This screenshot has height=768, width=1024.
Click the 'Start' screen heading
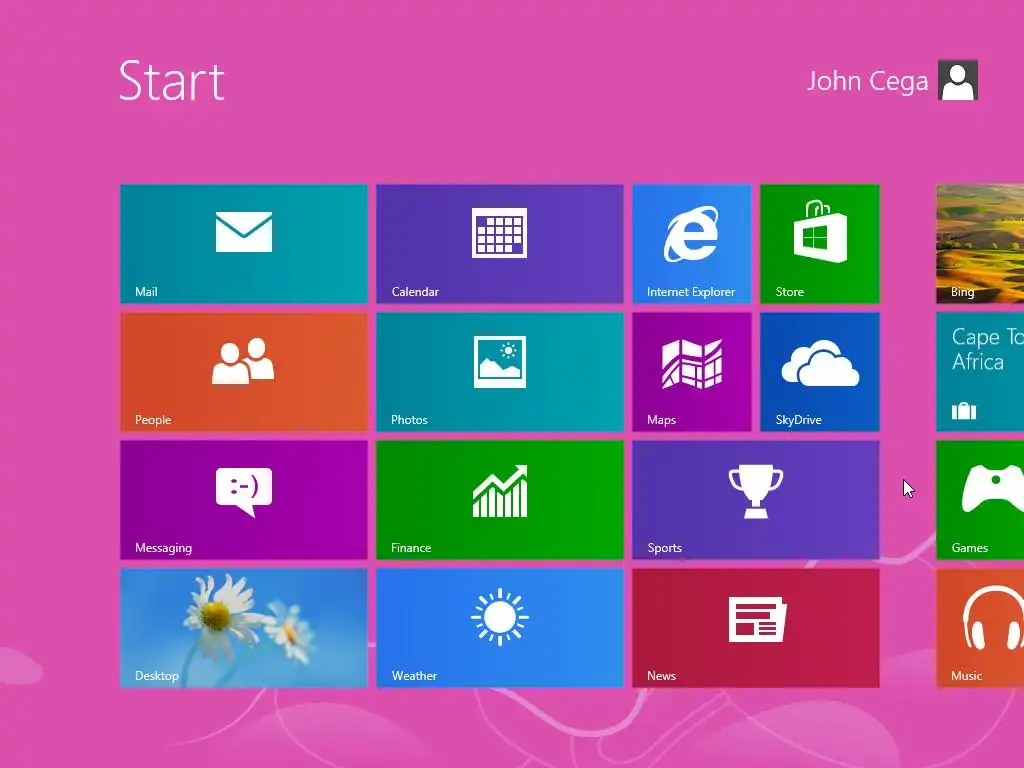172,81
